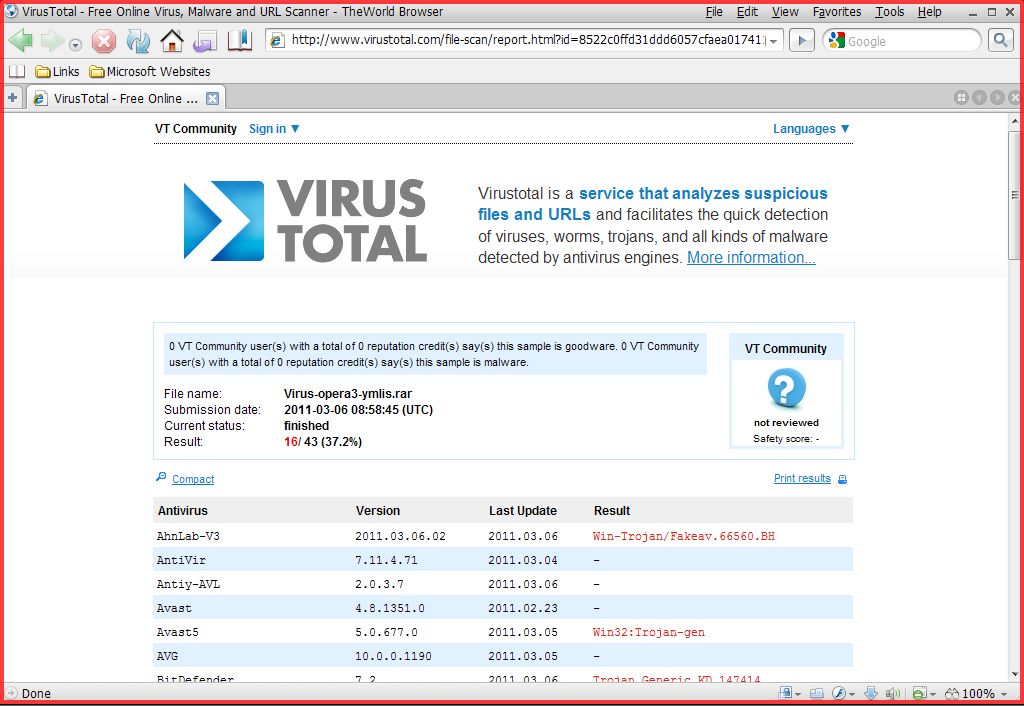
Task: Open the Favorites book icon in toolbar
Action: 240,40
